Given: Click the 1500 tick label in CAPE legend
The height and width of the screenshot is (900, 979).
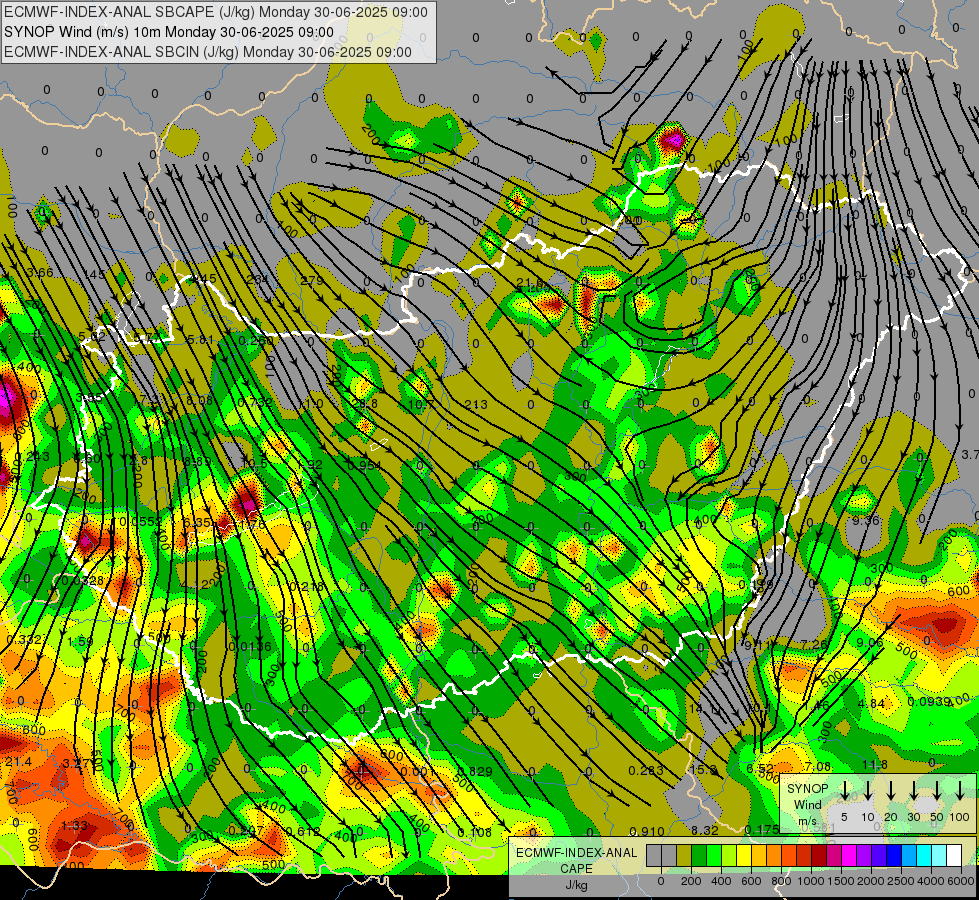Looking at the screenshot, I should (841, 881).
